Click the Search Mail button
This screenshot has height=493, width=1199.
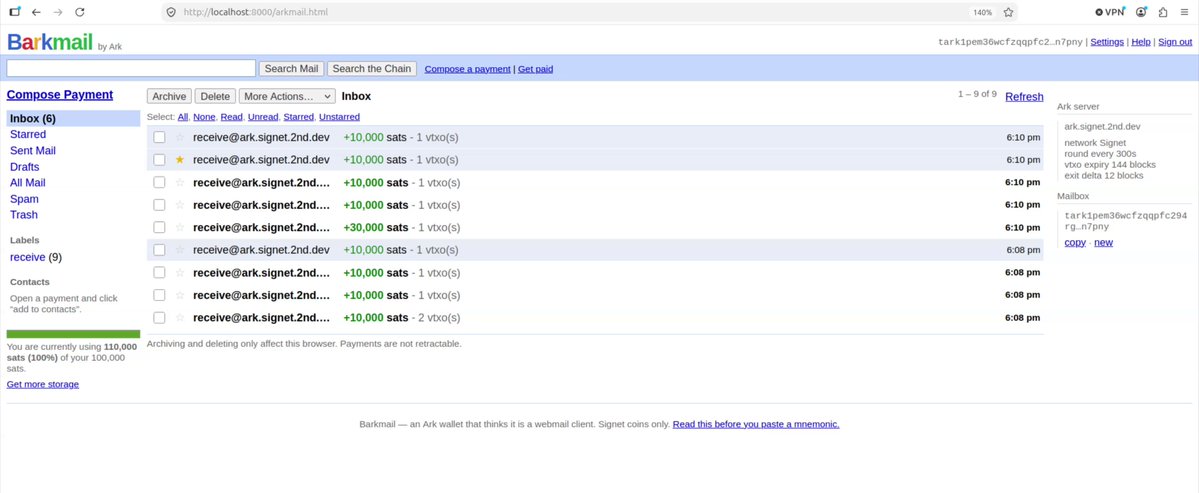pos(291,69)
